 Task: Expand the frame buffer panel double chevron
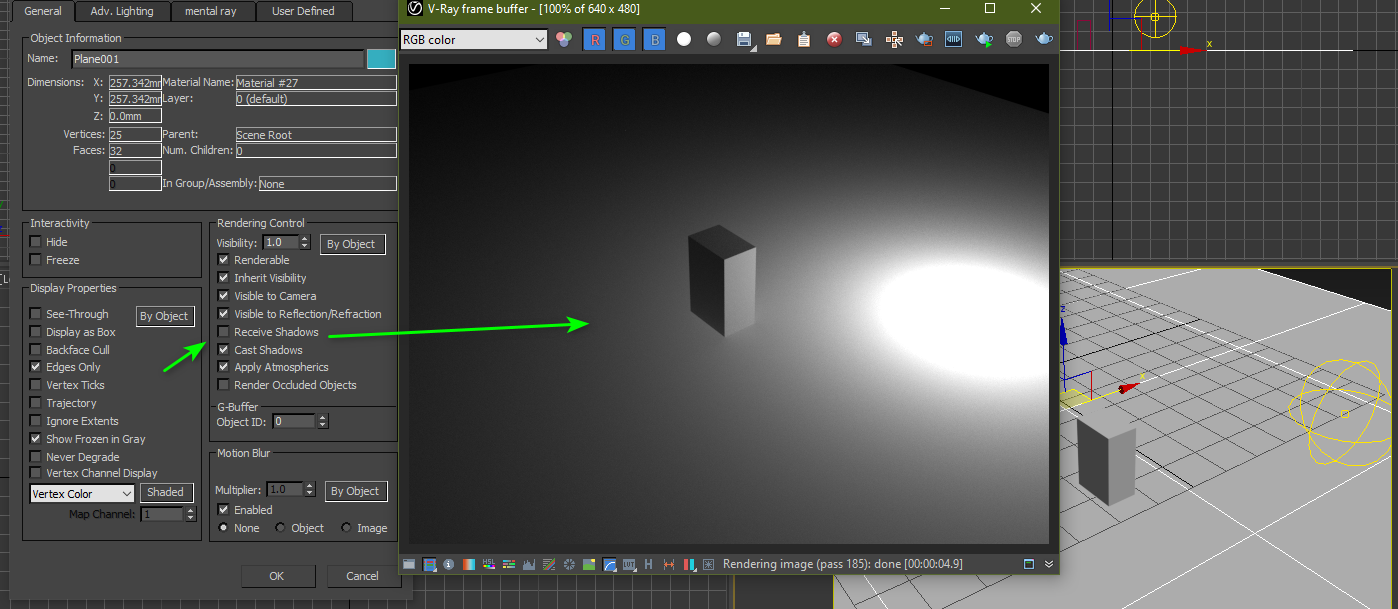coord(1049,564)
